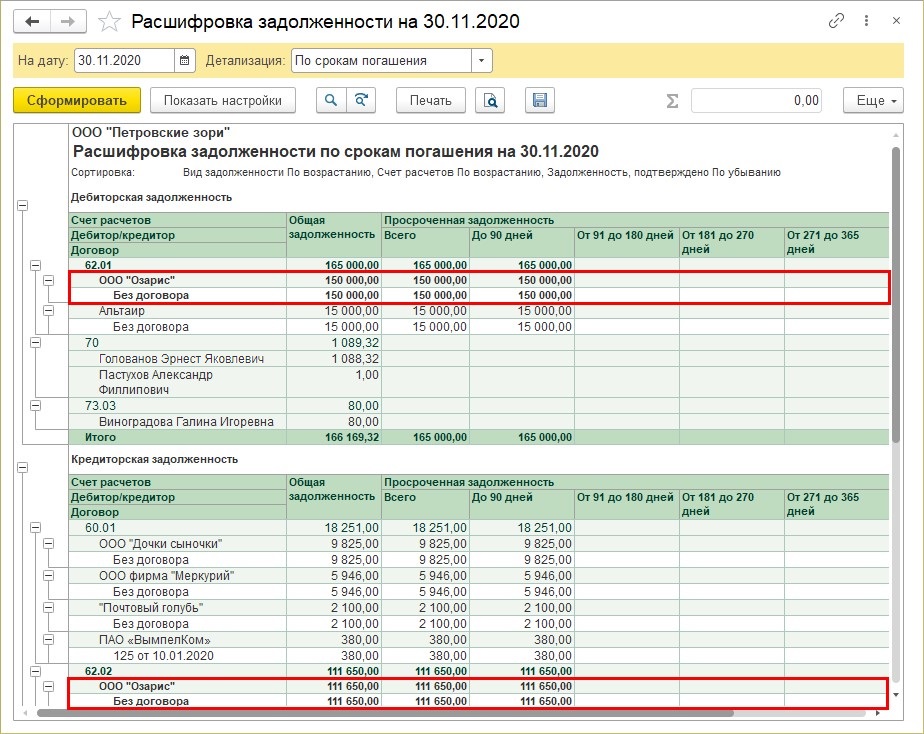
Task: Click the cell Голованов Эрнест Яковлевич
Action: (177, 359)
